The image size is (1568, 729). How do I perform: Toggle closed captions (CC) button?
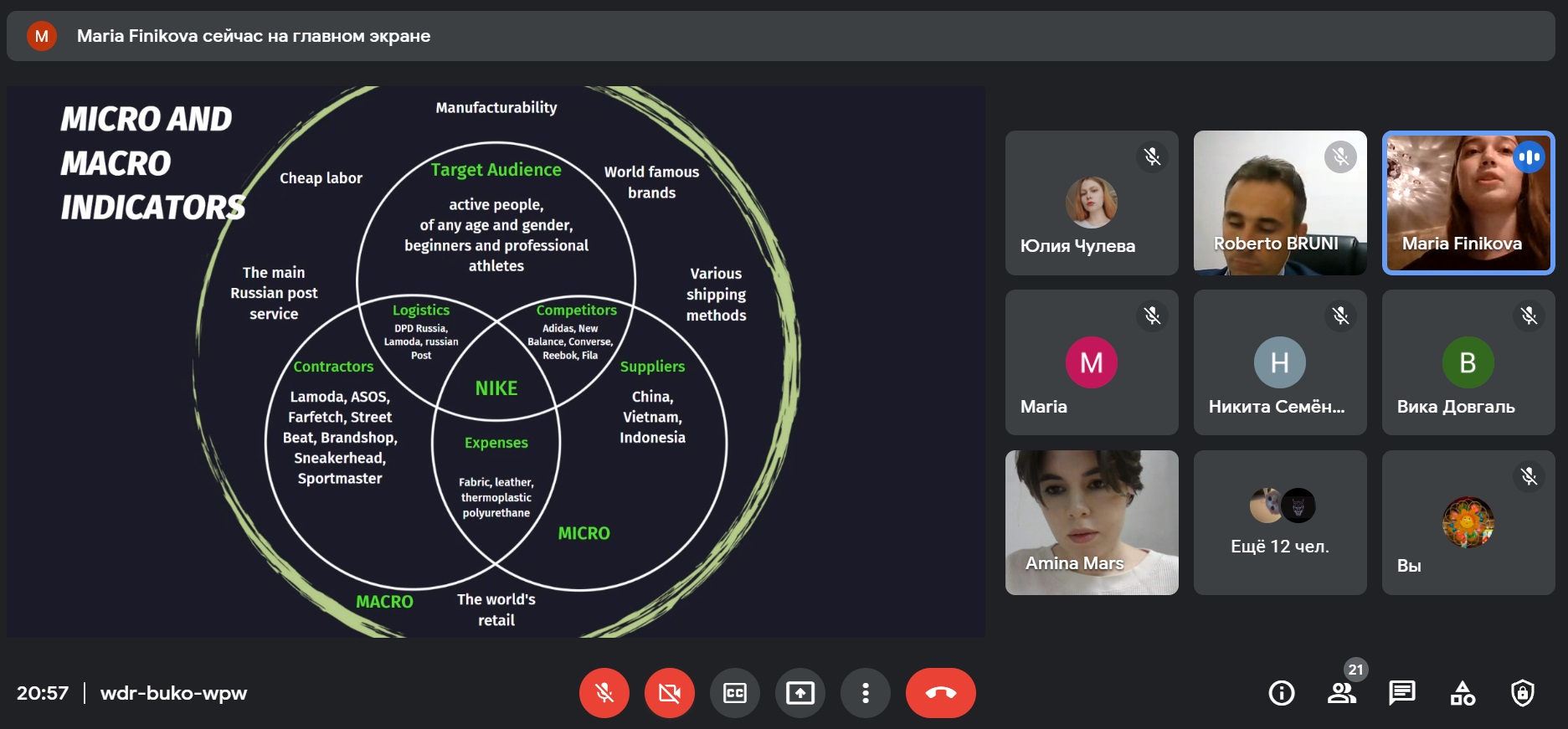(734, 693)
